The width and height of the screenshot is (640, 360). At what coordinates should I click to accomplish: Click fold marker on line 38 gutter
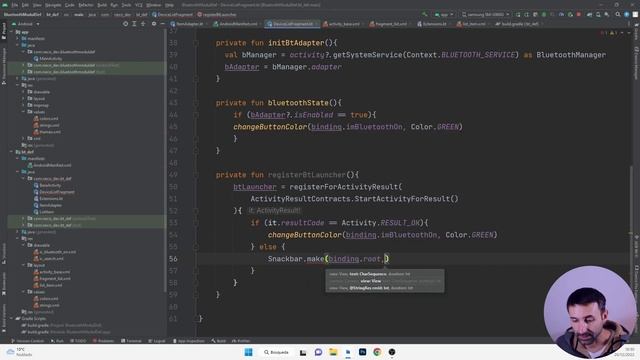point(196,43)
